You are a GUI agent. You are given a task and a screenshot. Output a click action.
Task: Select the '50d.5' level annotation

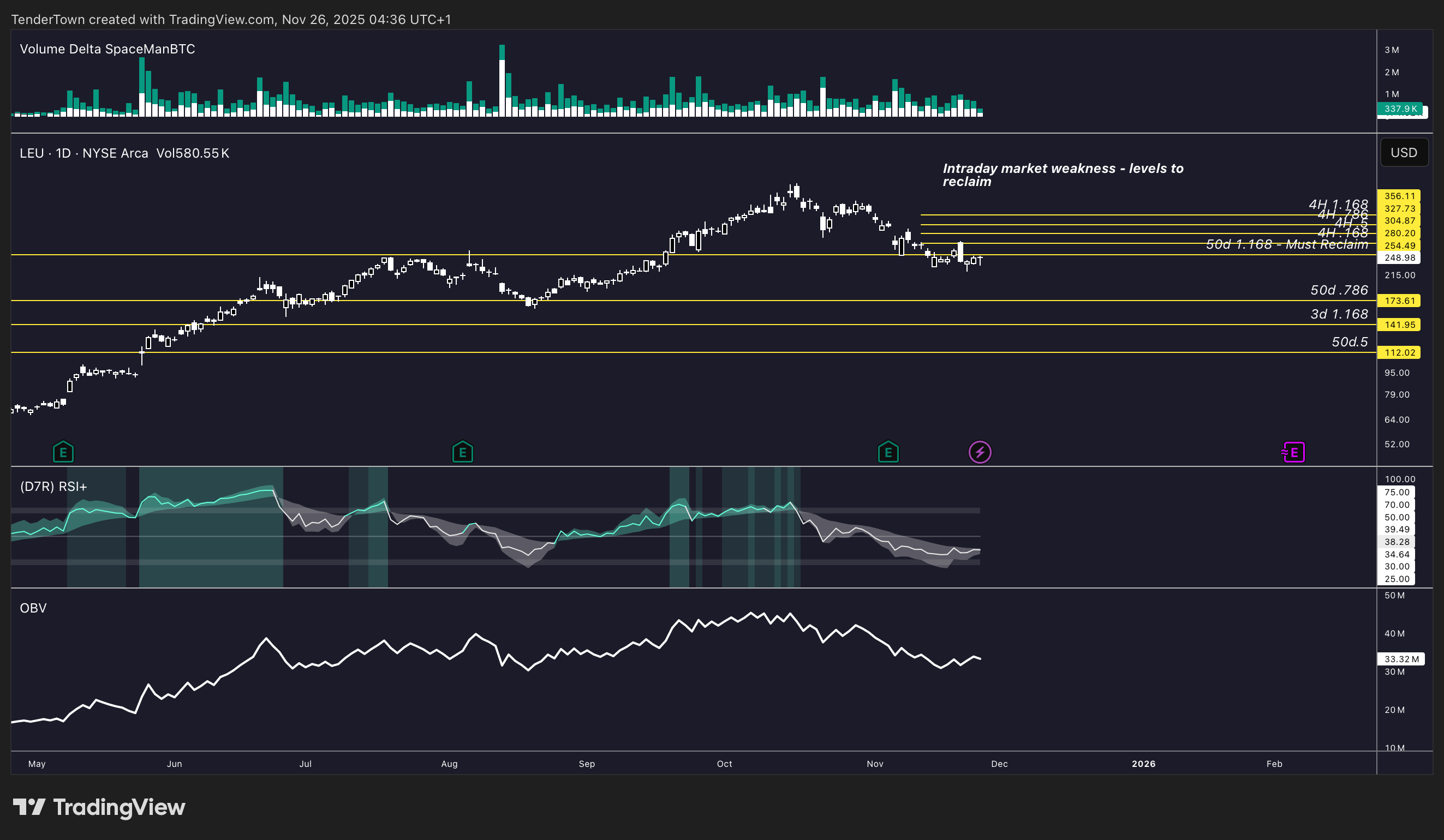point(1350,342)
